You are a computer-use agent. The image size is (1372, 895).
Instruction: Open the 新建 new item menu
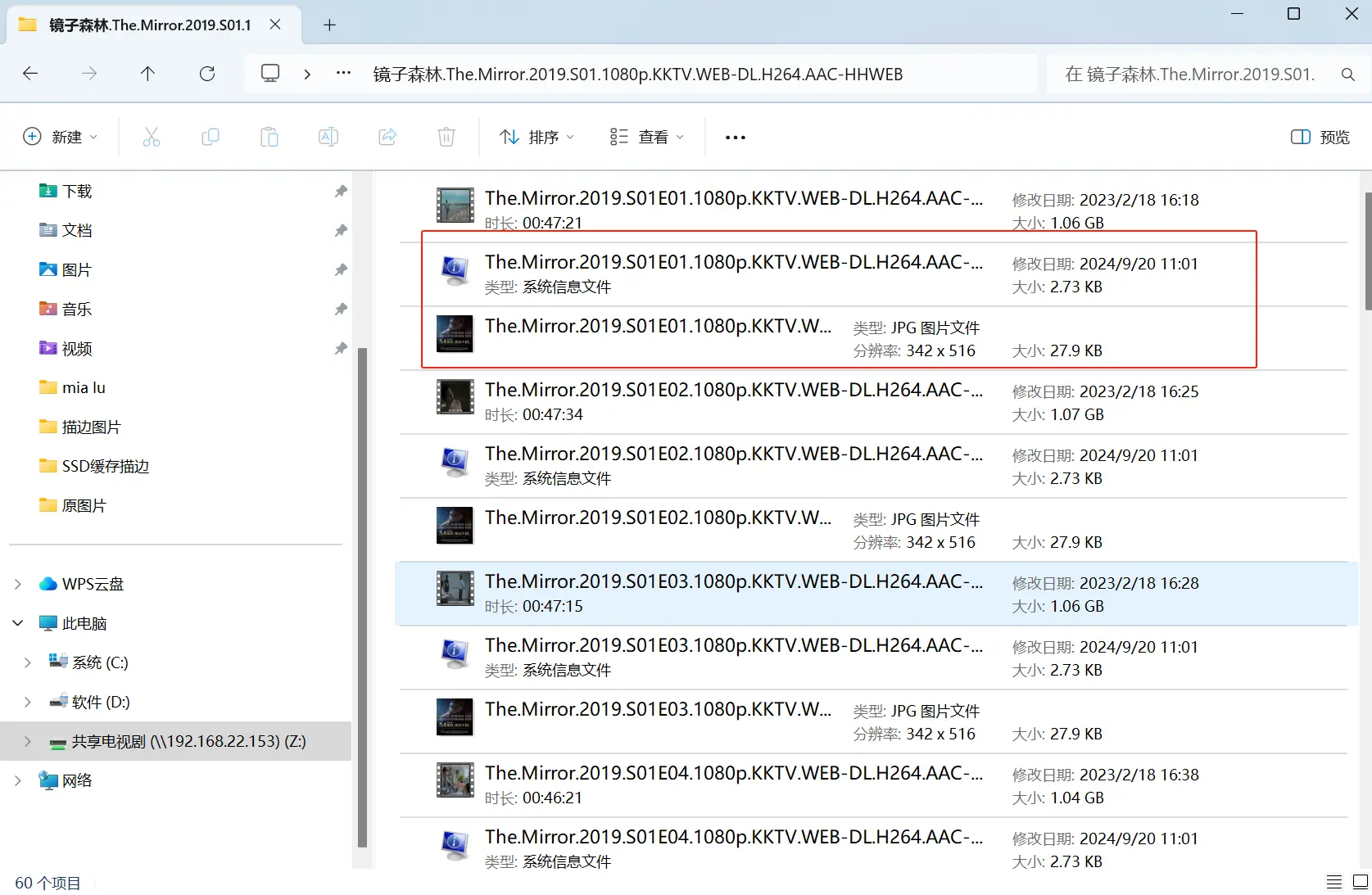coord(60,137)
